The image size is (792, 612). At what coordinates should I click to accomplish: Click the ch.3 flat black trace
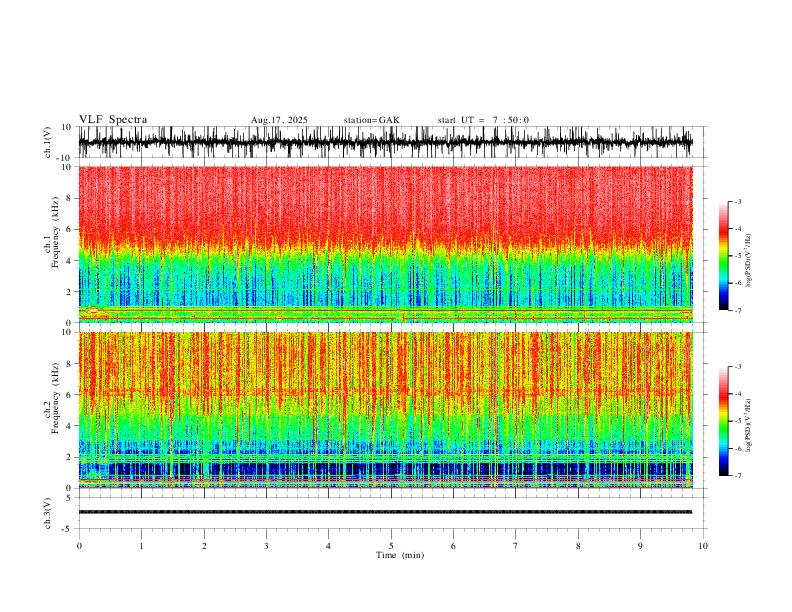(385, 512)
